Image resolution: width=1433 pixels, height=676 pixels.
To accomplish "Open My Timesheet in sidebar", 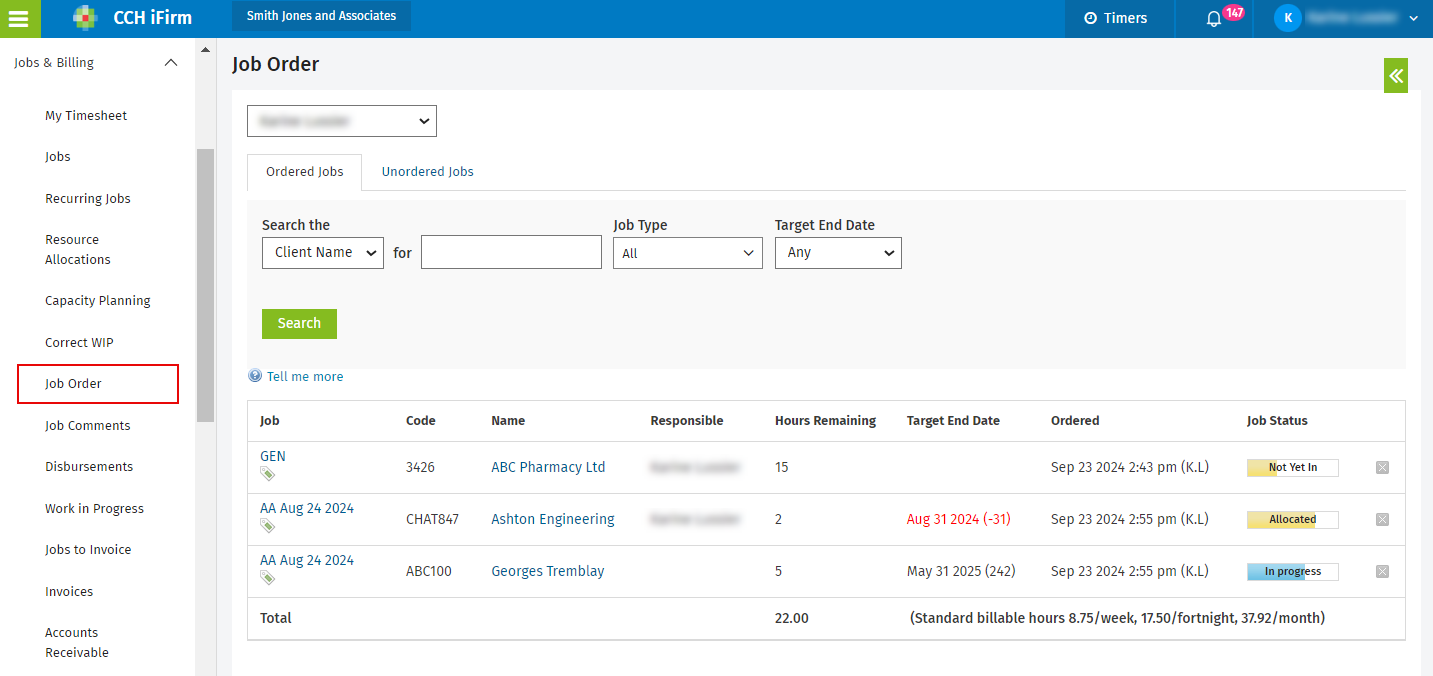I will pos(86,116).
